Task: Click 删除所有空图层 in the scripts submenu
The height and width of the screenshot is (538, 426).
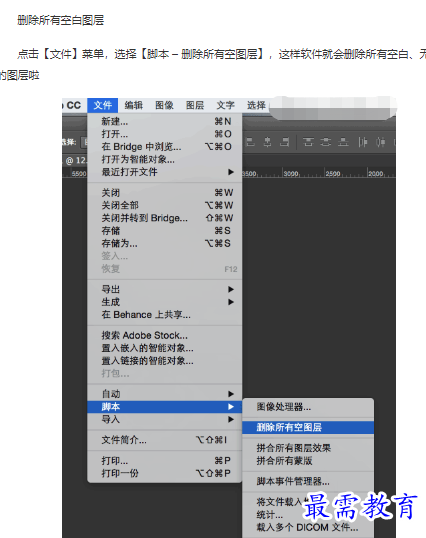Action: point(308,428)
